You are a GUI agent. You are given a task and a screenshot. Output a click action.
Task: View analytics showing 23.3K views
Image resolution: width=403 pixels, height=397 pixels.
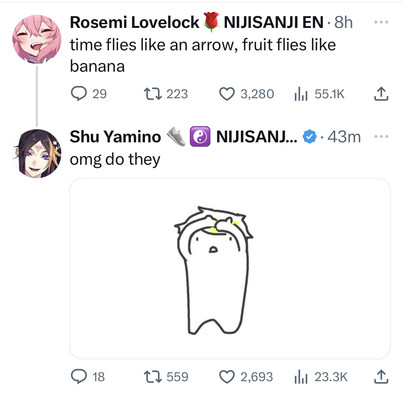click(x=321, y=377)
